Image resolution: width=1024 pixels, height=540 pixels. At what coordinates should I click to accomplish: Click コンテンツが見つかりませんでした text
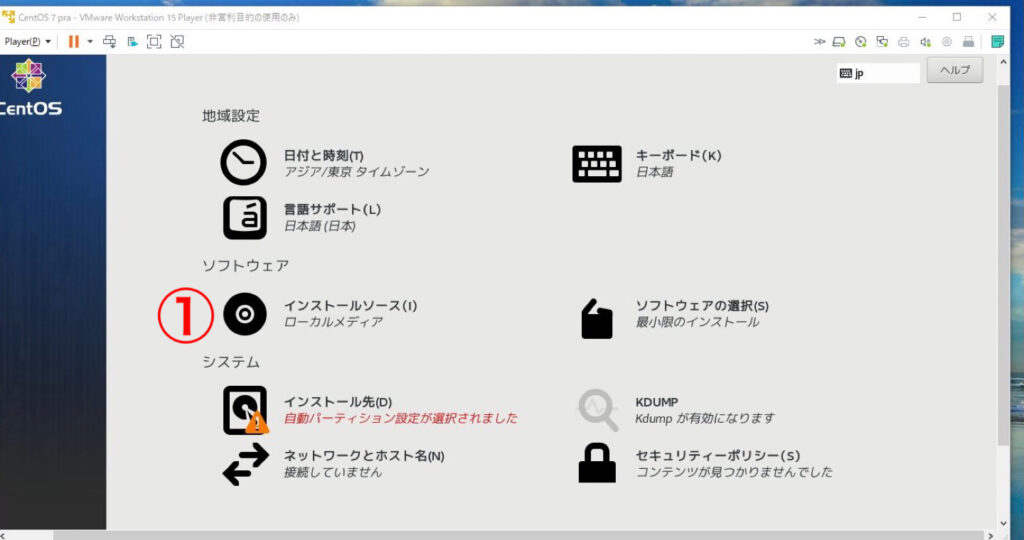[x=734, y=472]
